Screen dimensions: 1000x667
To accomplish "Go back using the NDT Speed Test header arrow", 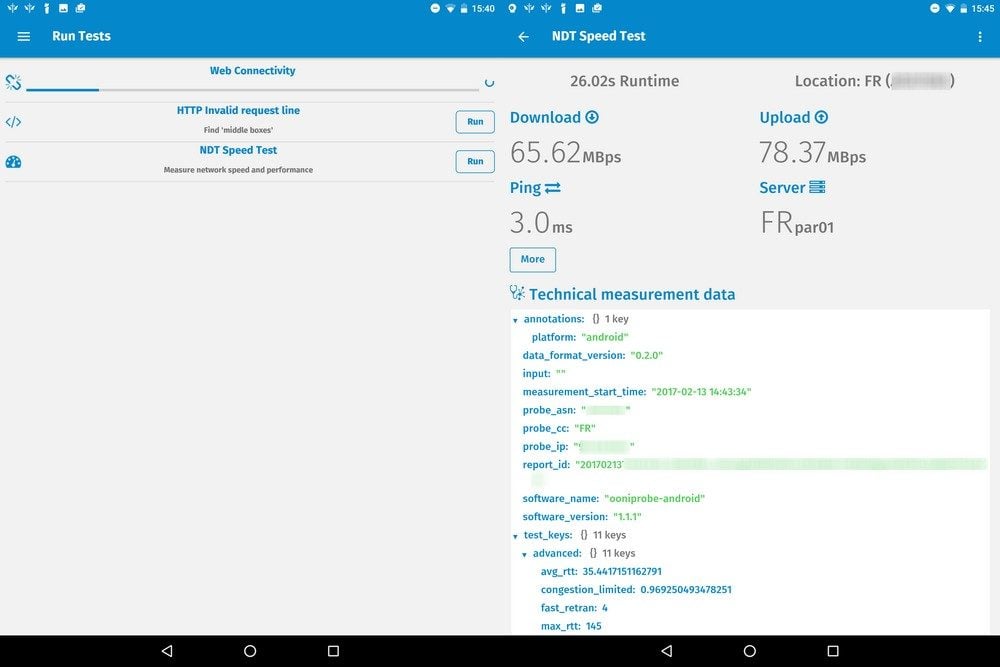I will 523,36.
